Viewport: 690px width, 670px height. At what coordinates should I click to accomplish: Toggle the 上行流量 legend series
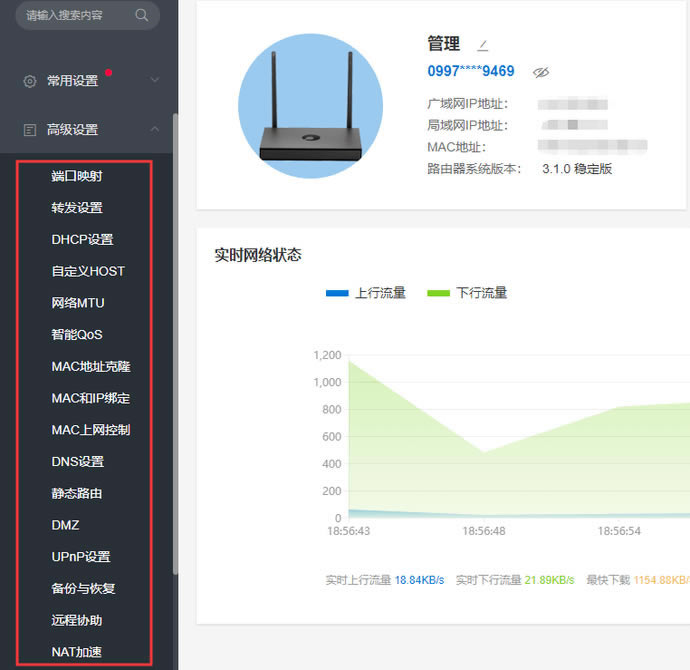point(366,293)
